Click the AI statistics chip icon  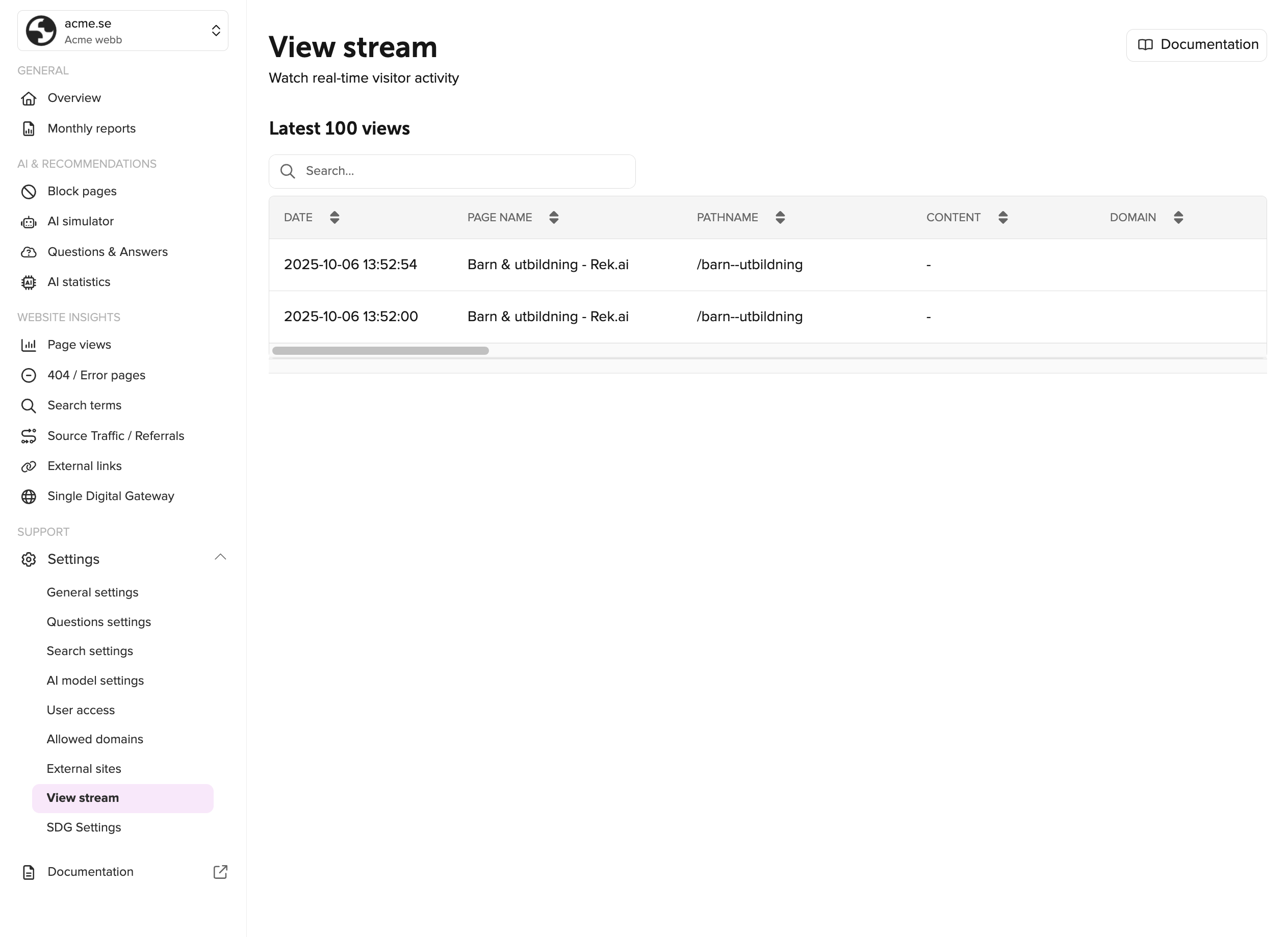pyautogui.click(x=29, y=282)
